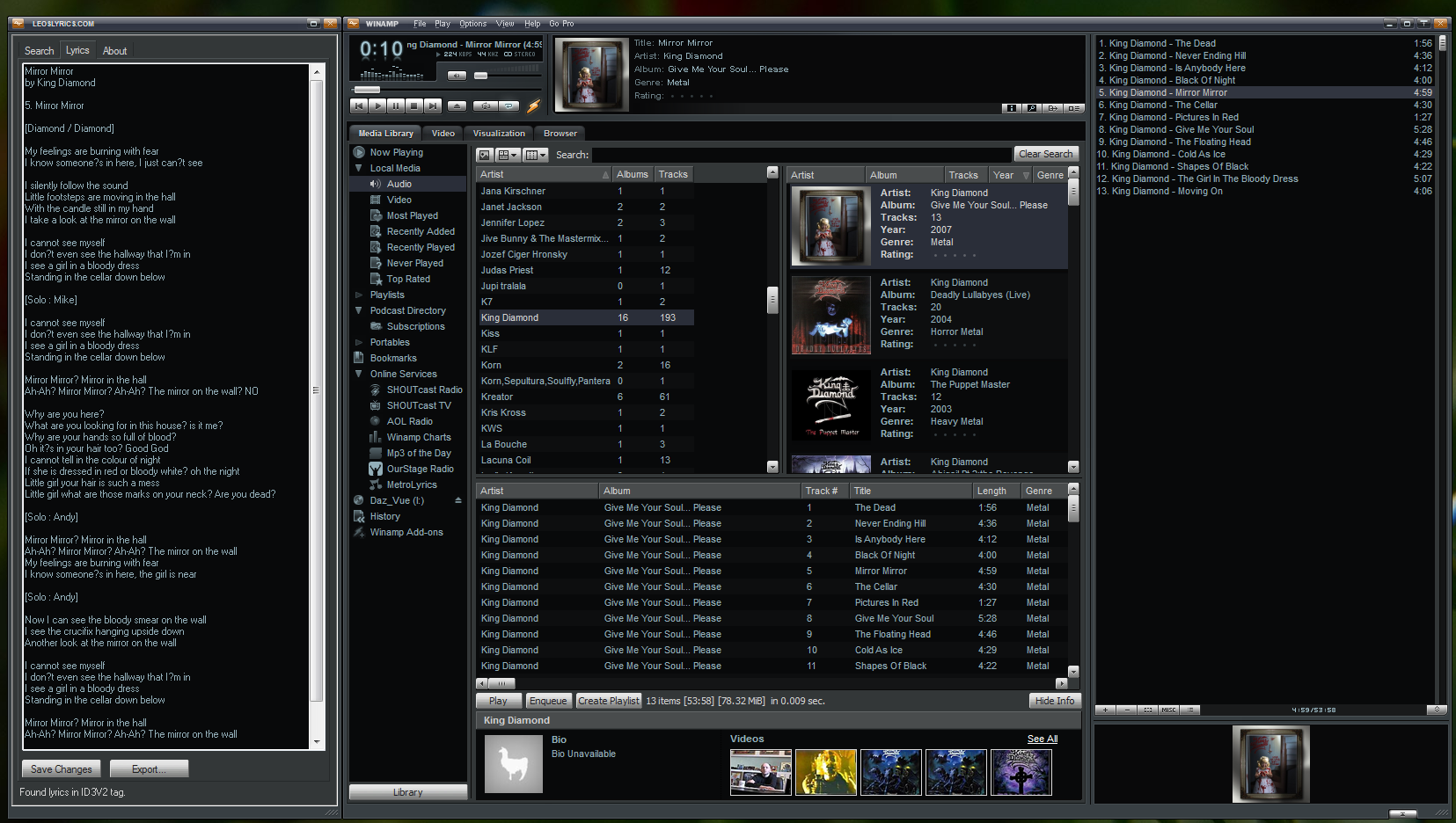Collapse the Local Media tree node

point(359,168)
